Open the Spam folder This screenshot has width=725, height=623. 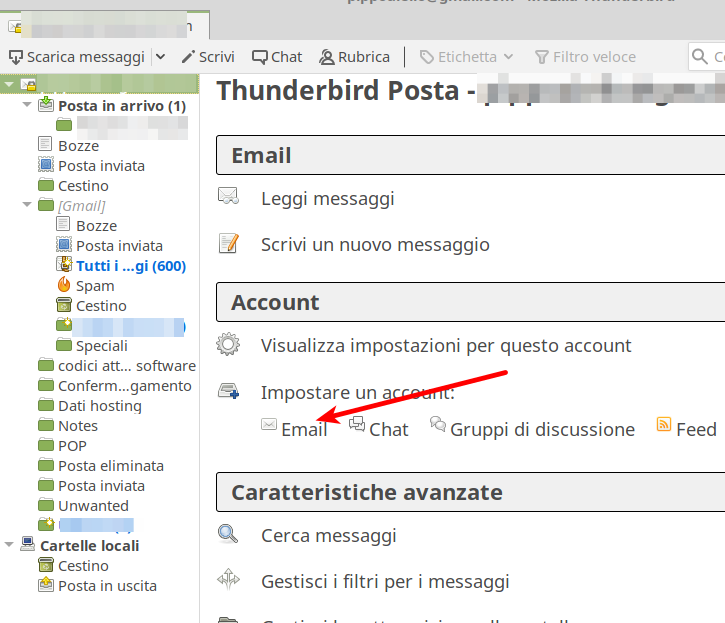(95, 286)
